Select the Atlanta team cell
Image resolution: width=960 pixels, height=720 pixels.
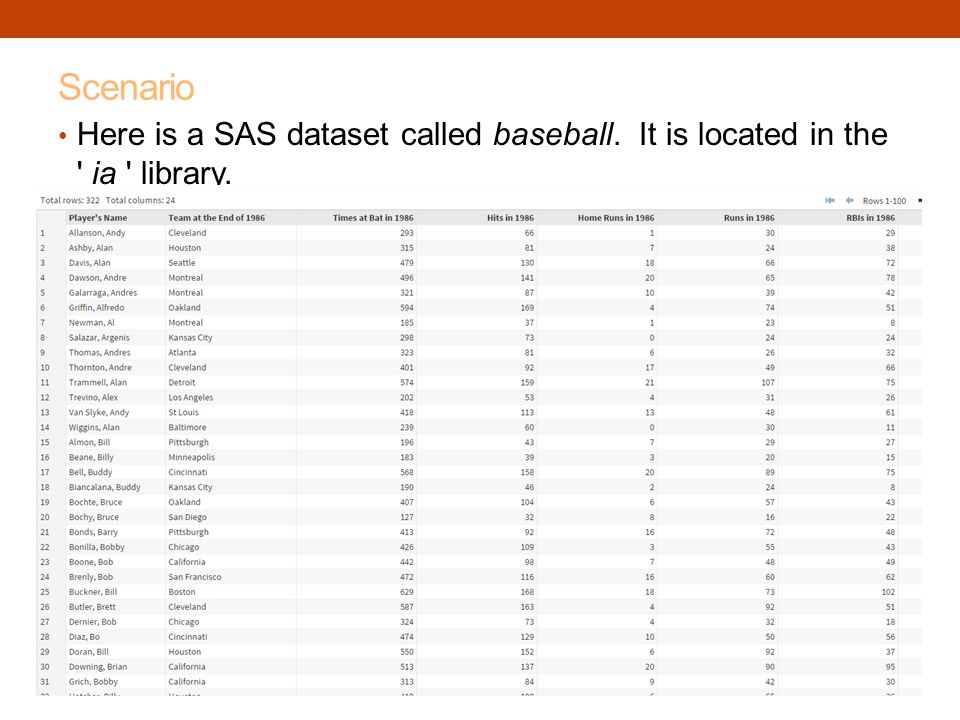click(x=182, y=353)
